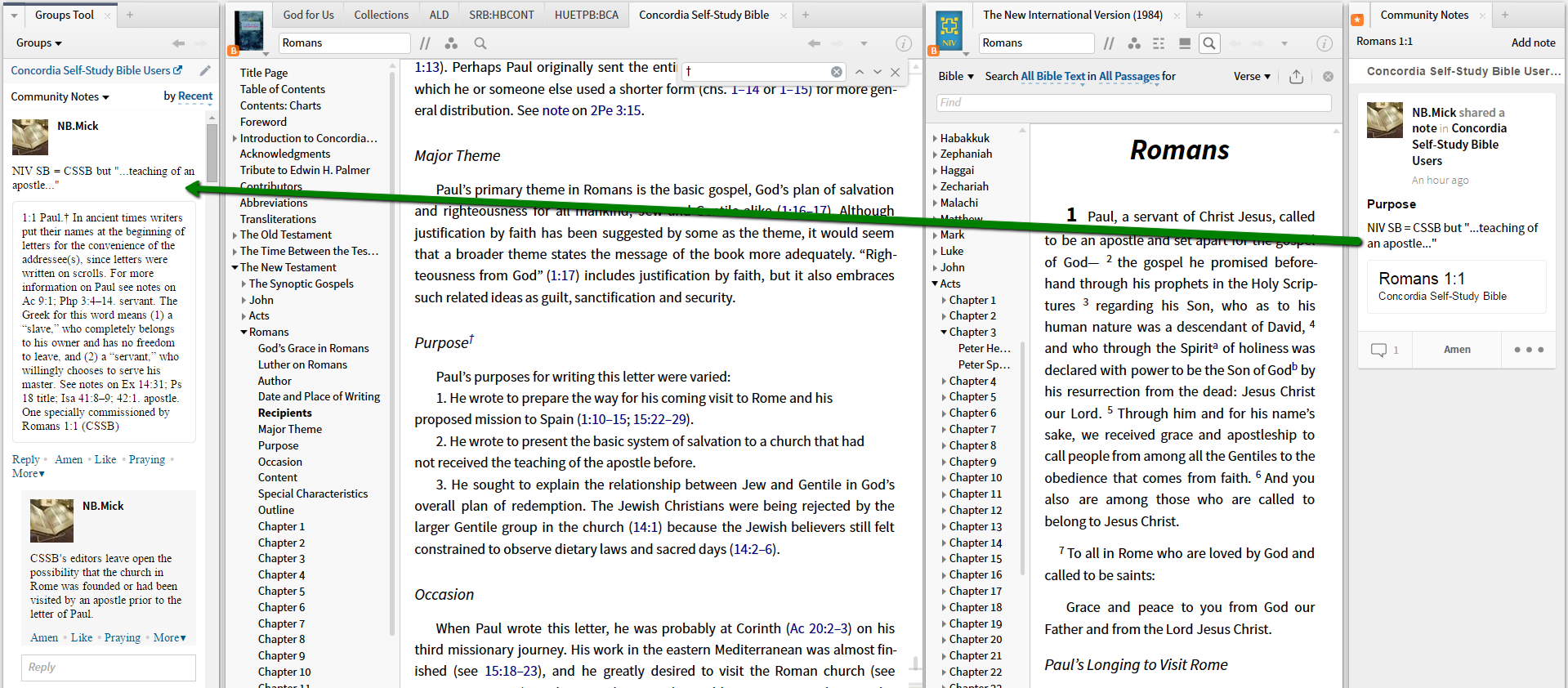Switch to the HUETPB:BCA tab
The image size is (1568, 688).
pos(587,15)
